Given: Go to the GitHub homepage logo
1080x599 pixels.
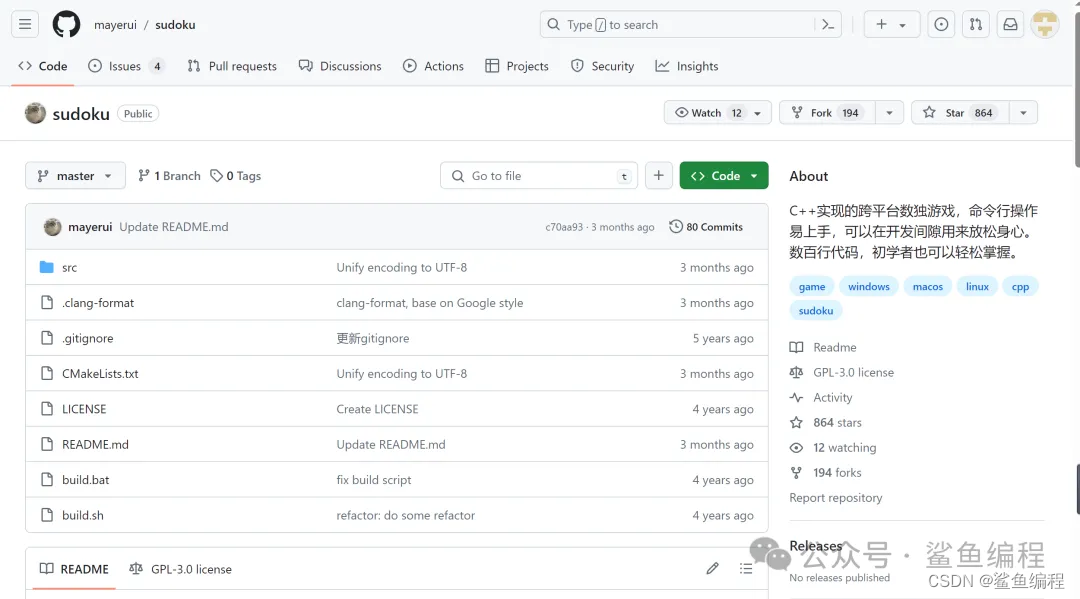Looking at the screenshot, I should [x=66, y=25].
